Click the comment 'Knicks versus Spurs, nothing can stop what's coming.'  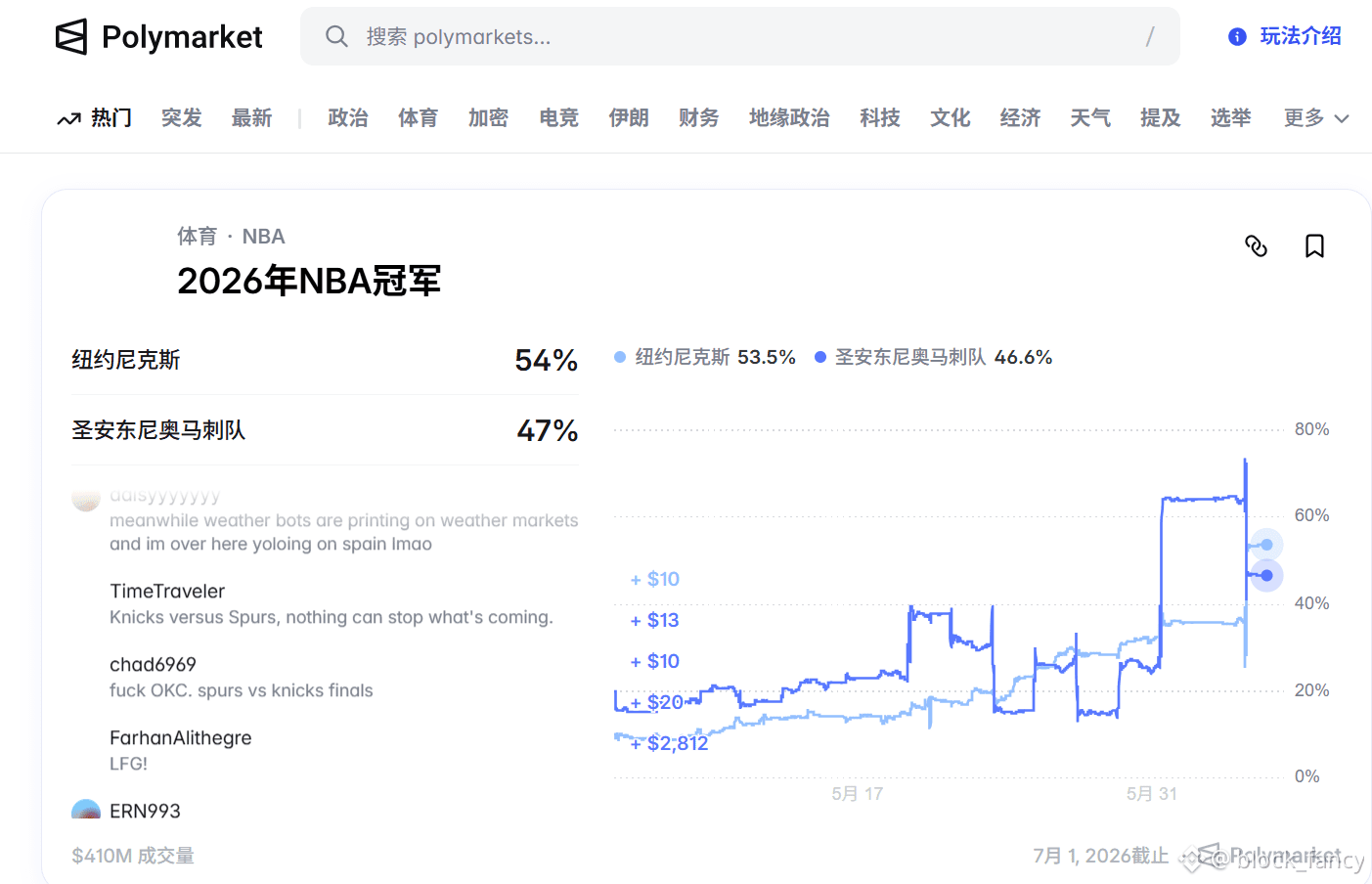coord(332,617)
